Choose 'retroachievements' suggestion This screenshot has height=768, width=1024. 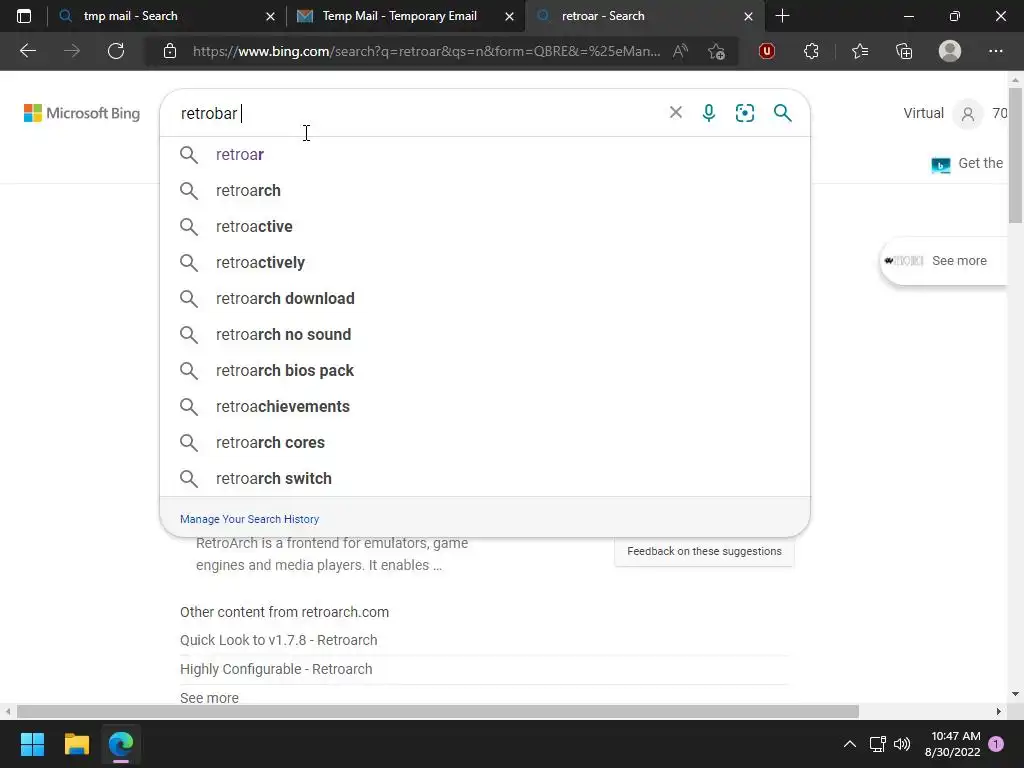click(485, 406)
